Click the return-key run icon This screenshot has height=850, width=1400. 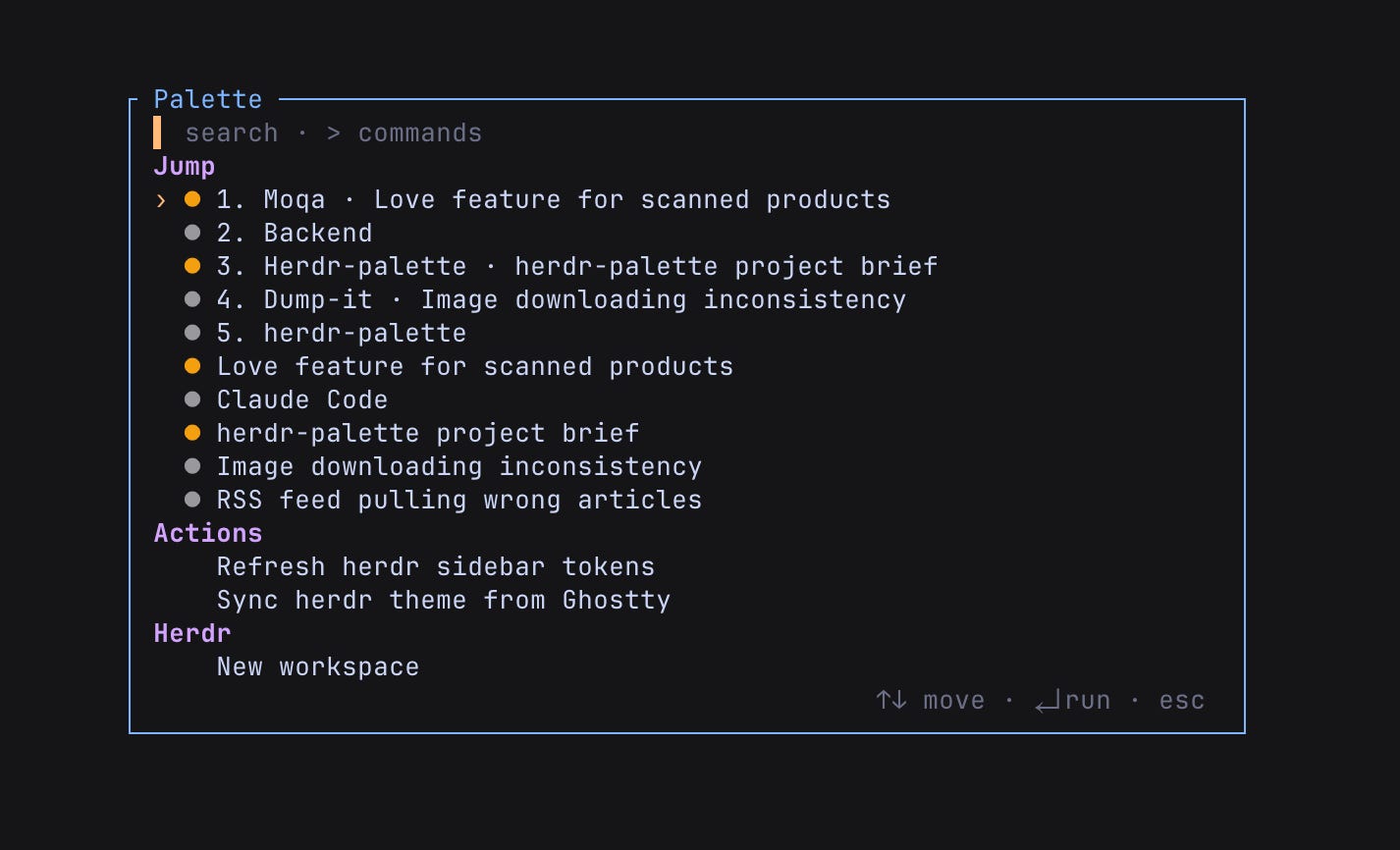(x=1049, y=701)
